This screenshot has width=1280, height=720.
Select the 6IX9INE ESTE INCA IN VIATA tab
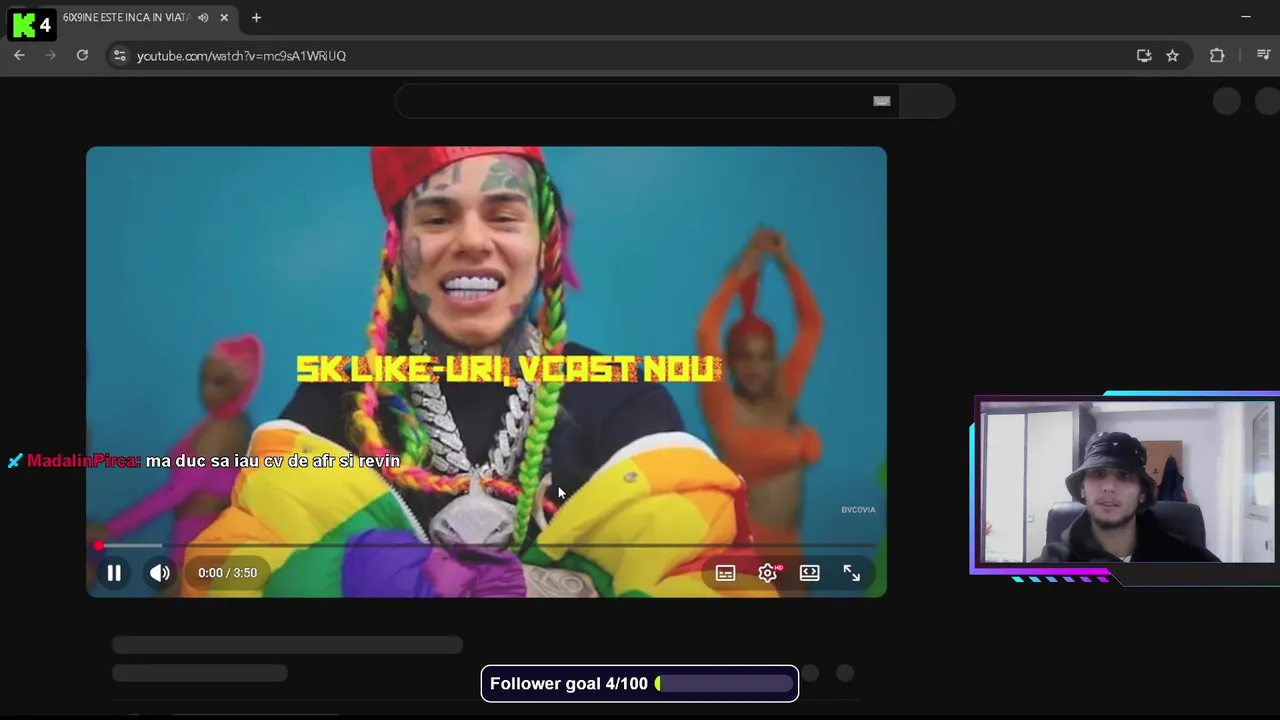125,17
